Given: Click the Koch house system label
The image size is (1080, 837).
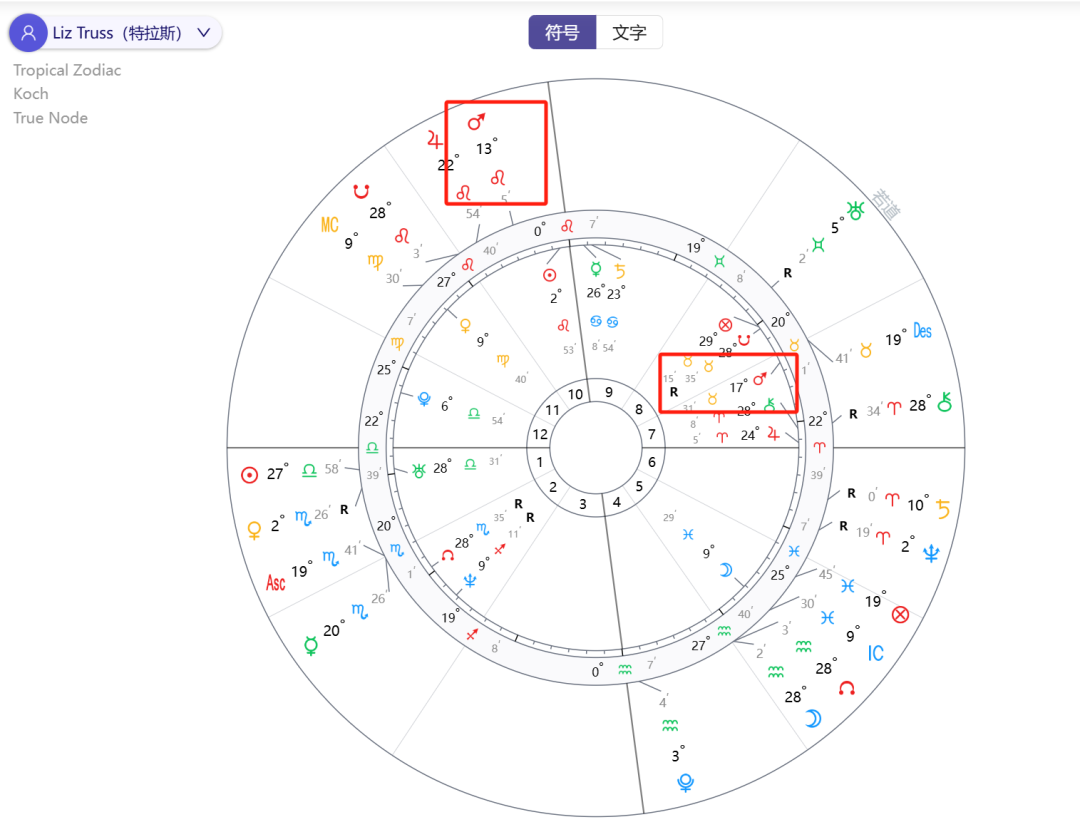Looking at the screenshot, I should (x=31, y=94).
